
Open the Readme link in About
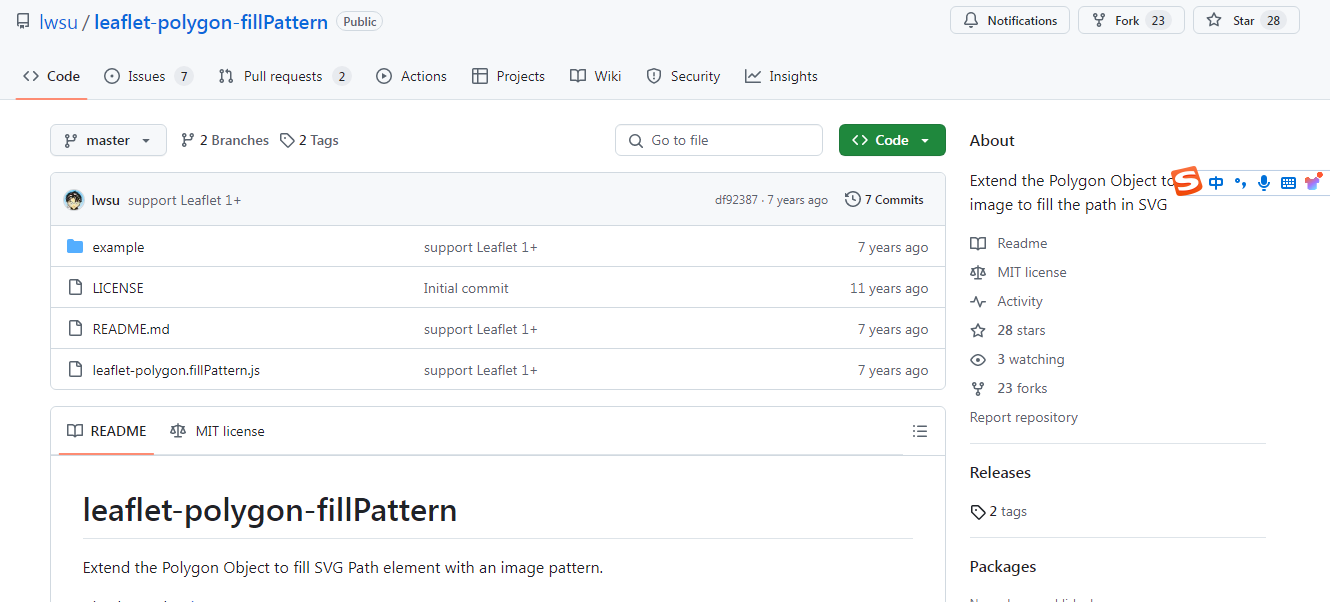coord(1009,243)
